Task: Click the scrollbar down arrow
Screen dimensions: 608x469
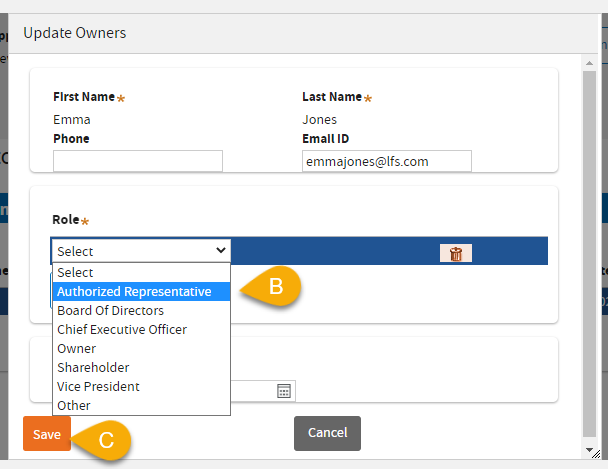Action: pyautogui.click(x=591, y=450)
